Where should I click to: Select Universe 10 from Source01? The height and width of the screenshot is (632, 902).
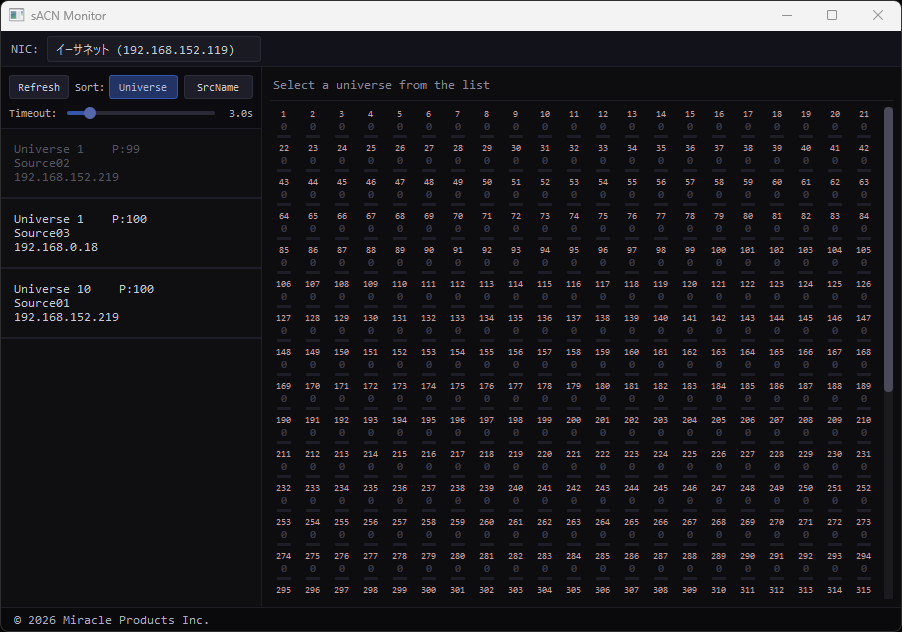pos(130,303)
